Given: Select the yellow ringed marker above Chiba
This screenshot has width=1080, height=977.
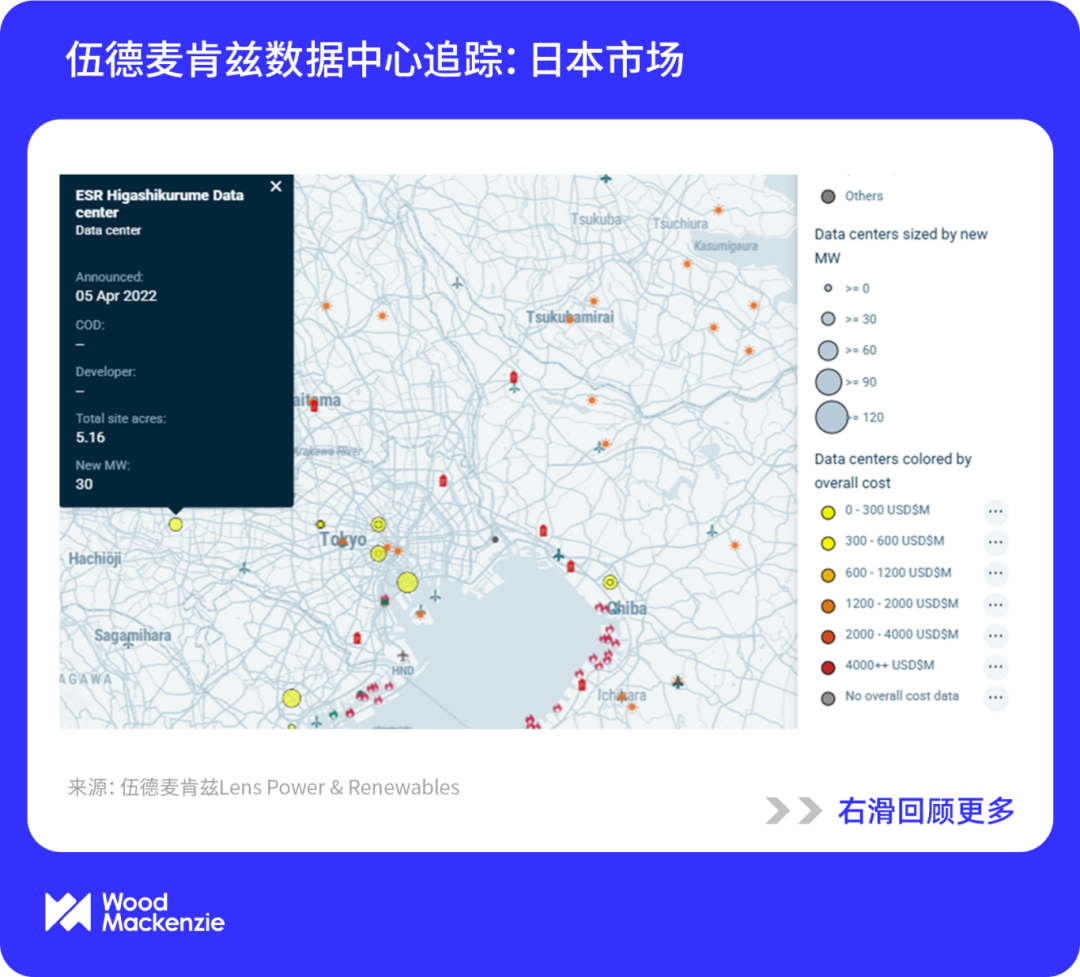Looking at the screenshot, I should [610, 582].
